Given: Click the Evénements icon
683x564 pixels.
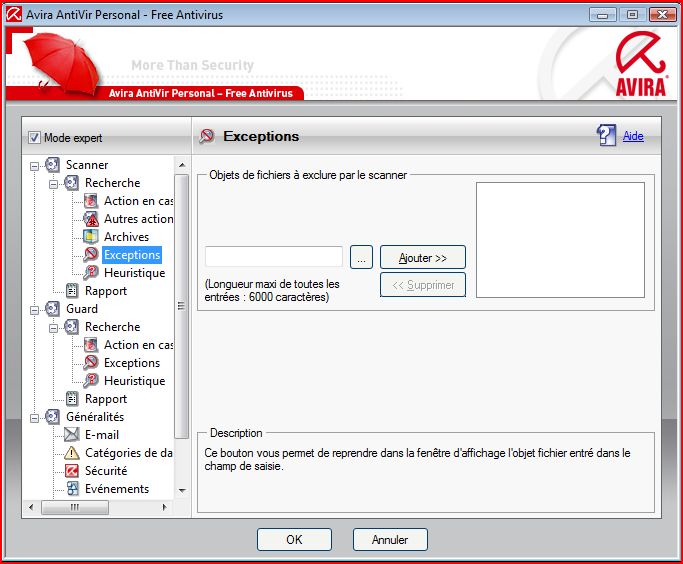Looking at the screenshot, I should (72, 489).
